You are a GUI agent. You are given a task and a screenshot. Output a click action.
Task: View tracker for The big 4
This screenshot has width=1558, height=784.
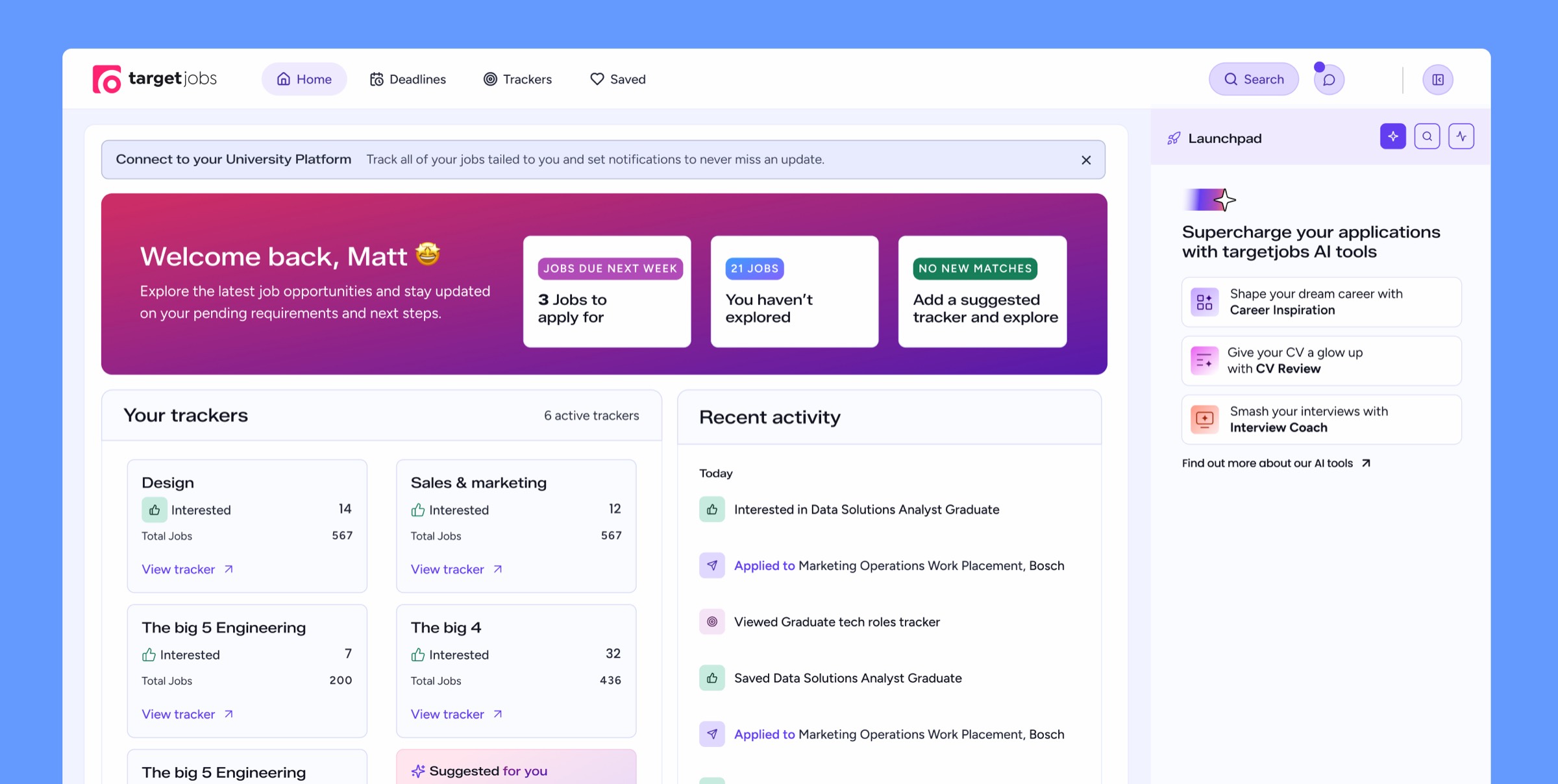click(456, 714)
